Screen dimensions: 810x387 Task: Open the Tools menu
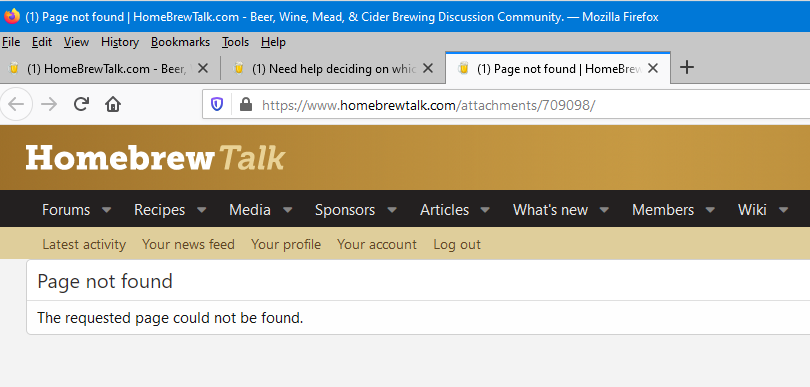click(x=236, y=42)
